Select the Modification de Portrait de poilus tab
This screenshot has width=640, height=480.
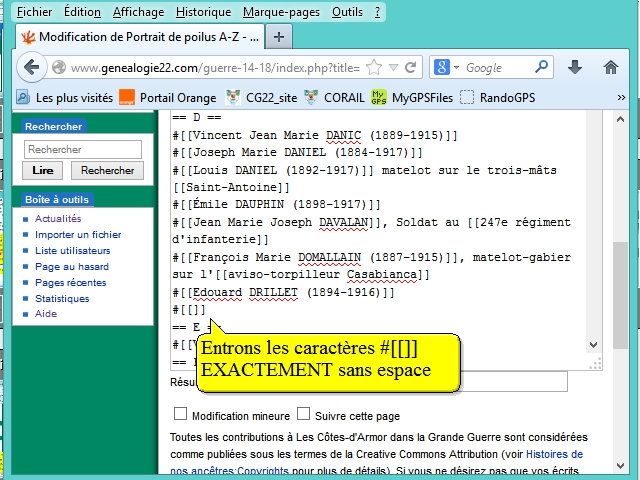click(x=140, y=37)
